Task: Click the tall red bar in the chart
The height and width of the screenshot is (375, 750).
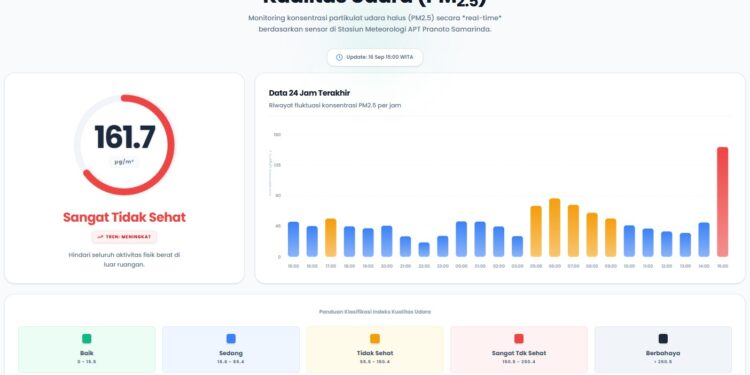Action: (x=722, y=202)
